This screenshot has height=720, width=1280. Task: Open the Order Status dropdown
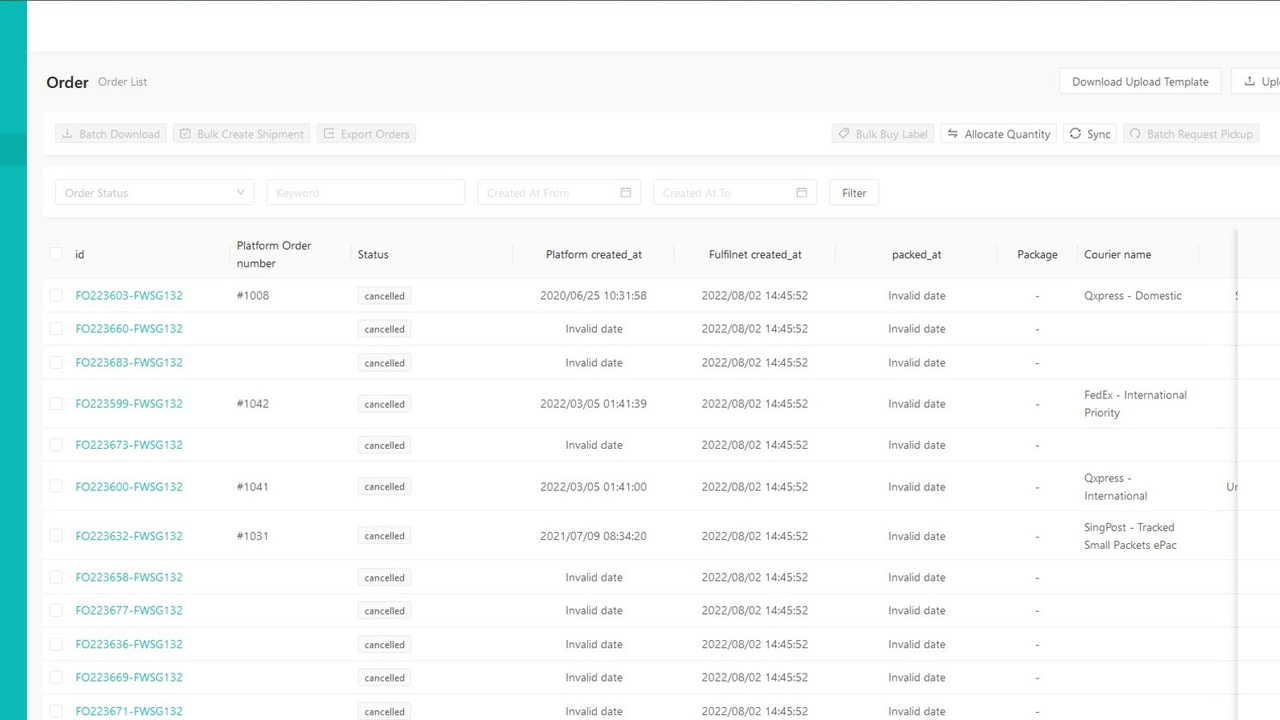pos(150,192)
